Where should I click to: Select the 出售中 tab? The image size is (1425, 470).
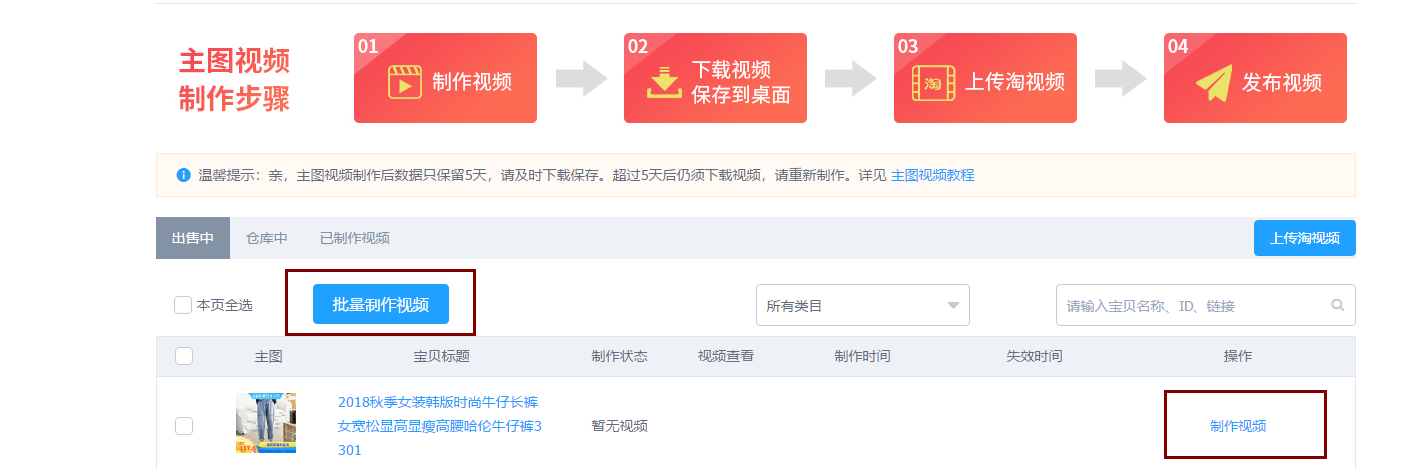pos(193,238)
